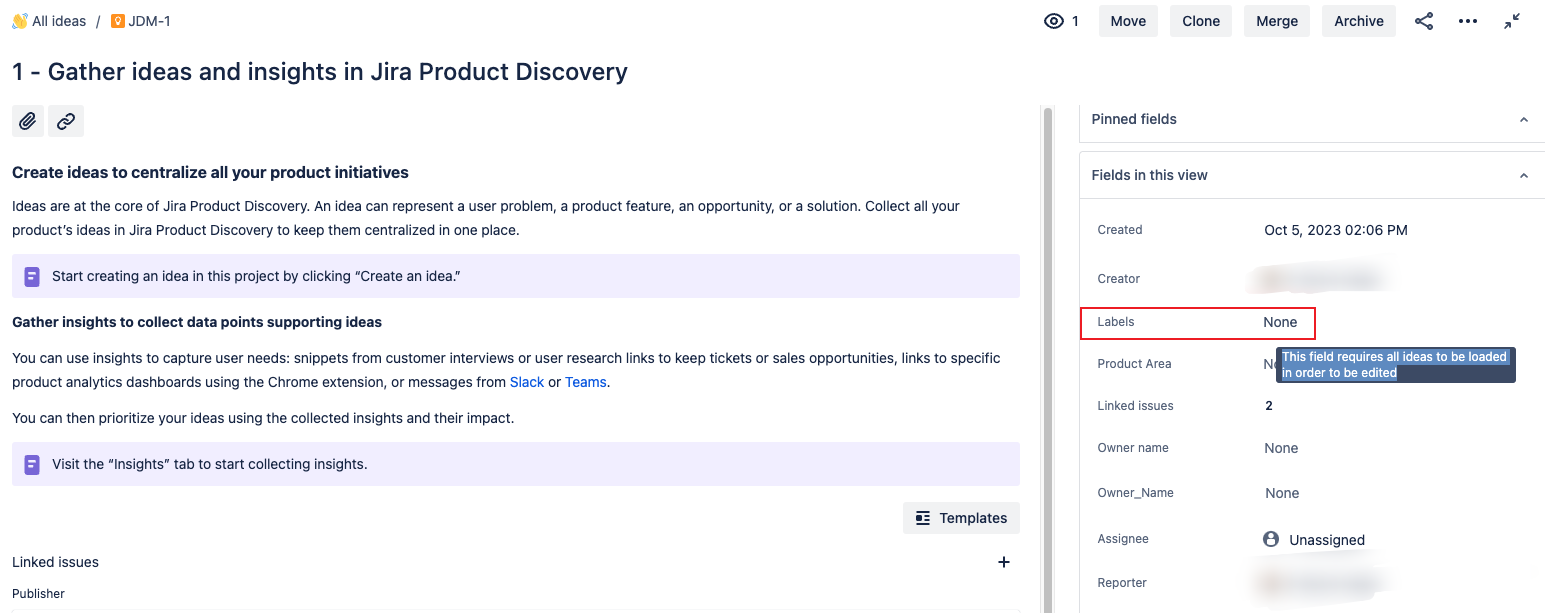Click the collapse view arrows icon
Screen dimensions: 1545x613
(x=1512, y=21)
